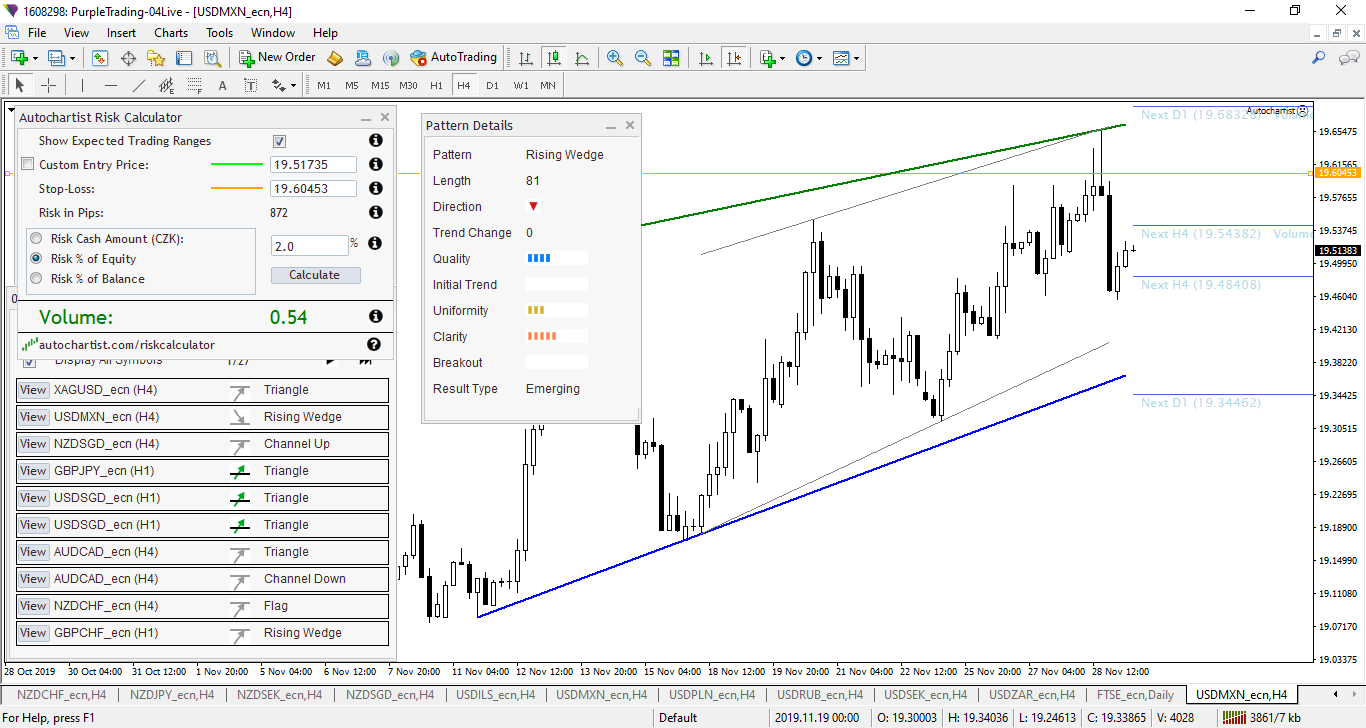This screenshot has height=728, width=1366.
Task: Open the Insert menu
Action: point(122,33)
